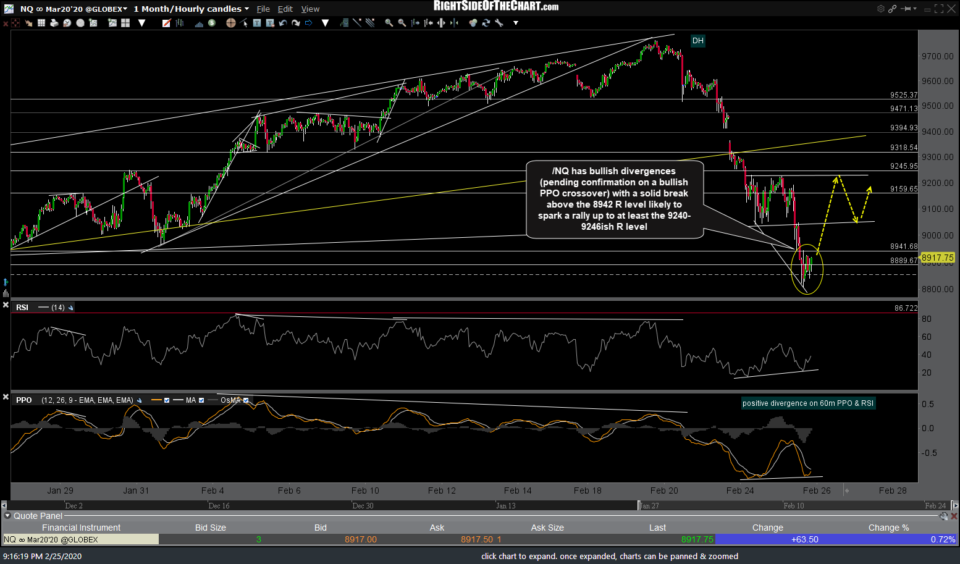Open the PPO parameters settings pin
The image size is (960, 564).
[x=140, y=400]
